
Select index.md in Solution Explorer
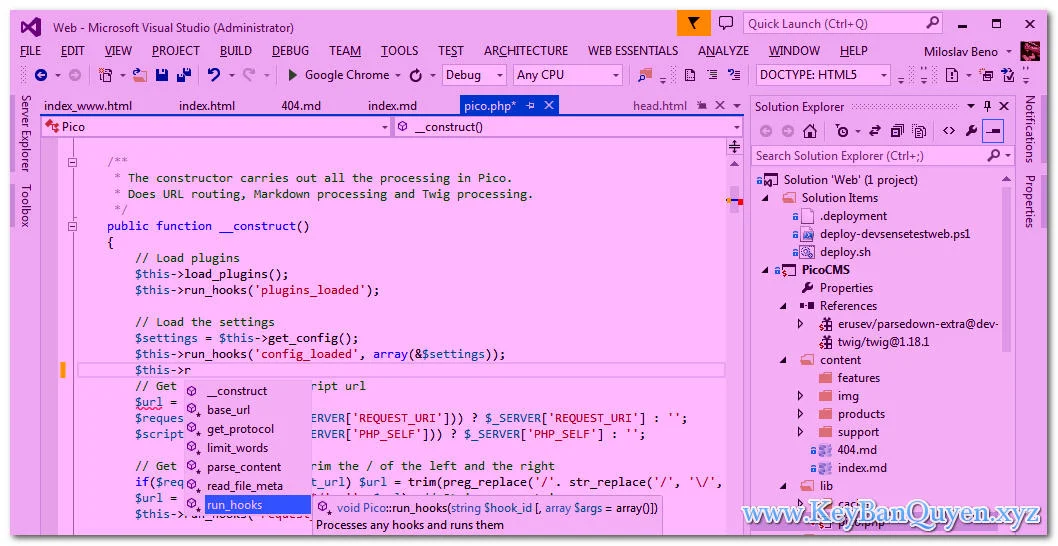click(x=862, y=468)
